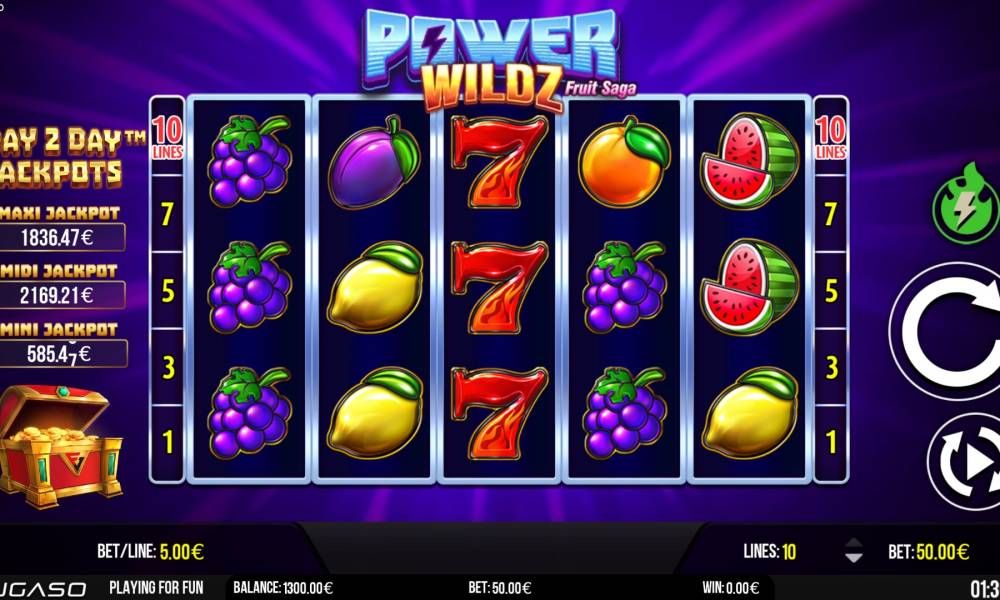Click the orange fruit symbol on reel four
Image resolution: width=1000 pixels, height=600 pixels.
pos(624,161)
